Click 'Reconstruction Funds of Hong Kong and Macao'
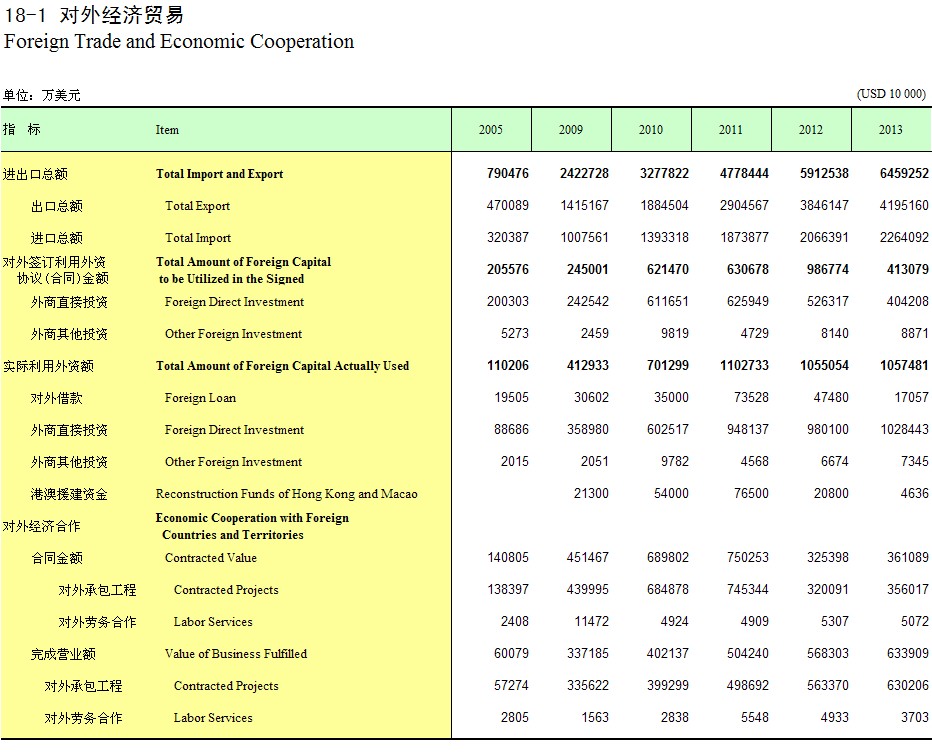Screen dimensions: 932x755 [286, 493]
